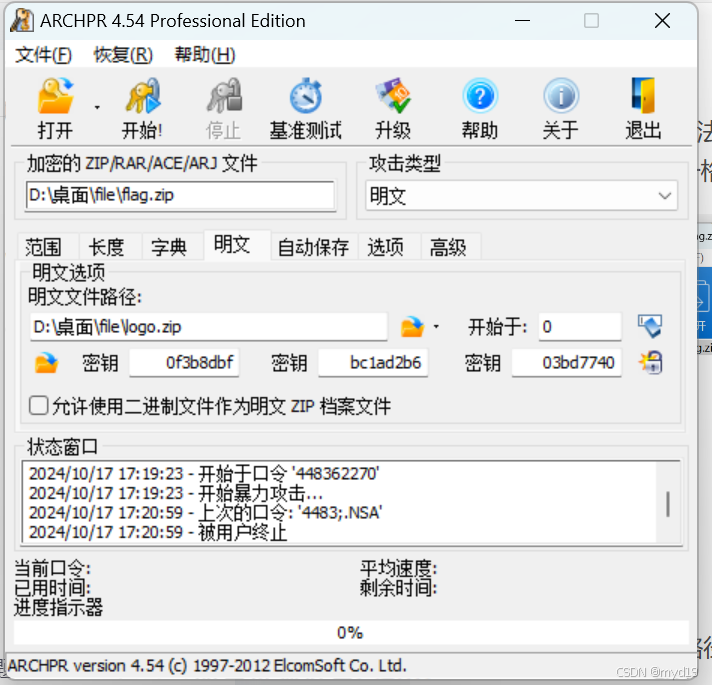Click the 0% progress bar
The image size is (712, 685).
(x=351, y=632)
